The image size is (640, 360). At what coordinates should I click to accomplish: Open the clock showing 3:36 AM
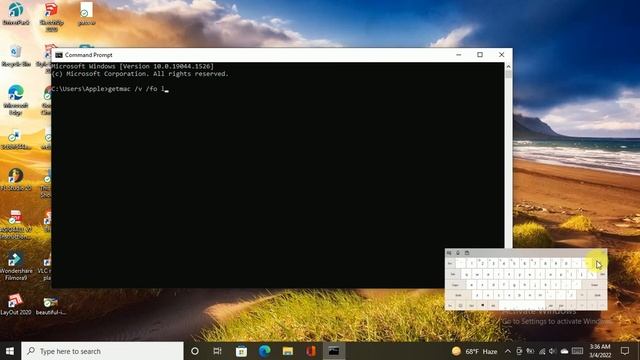coord(600,351)
